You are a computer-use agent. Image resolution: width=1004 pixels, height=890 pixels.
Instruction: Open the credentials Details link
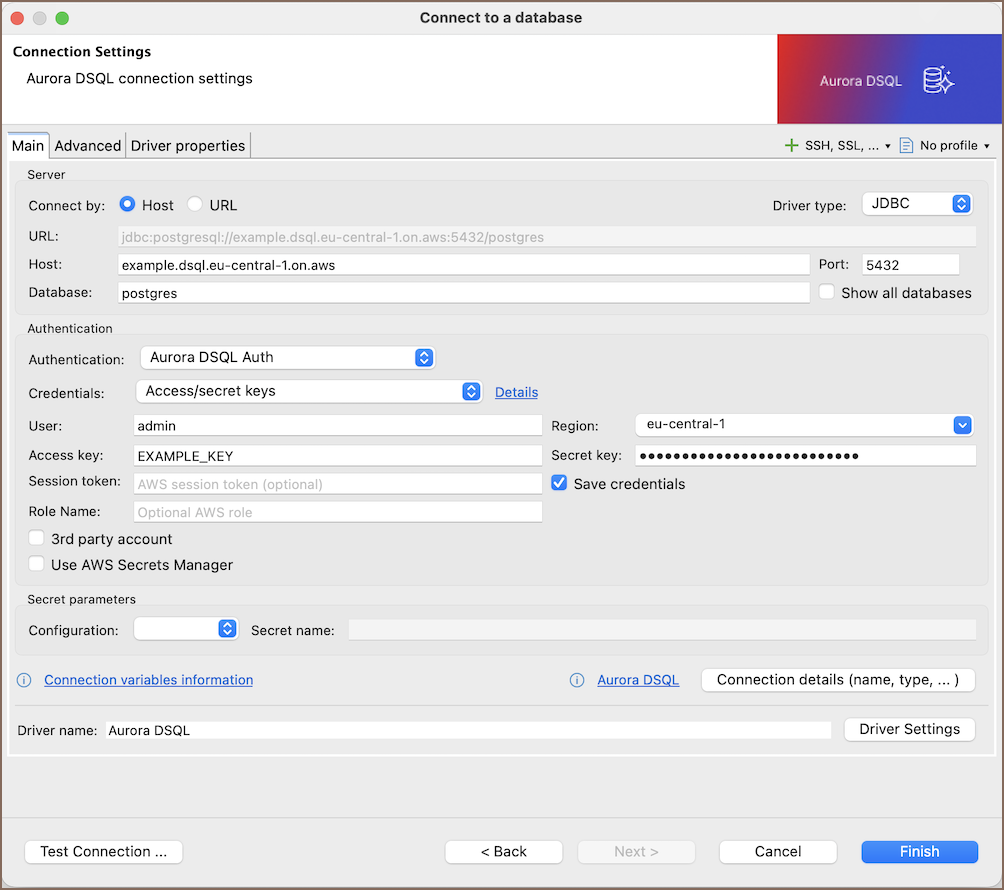pyautogui.click(x=516, y=393)
